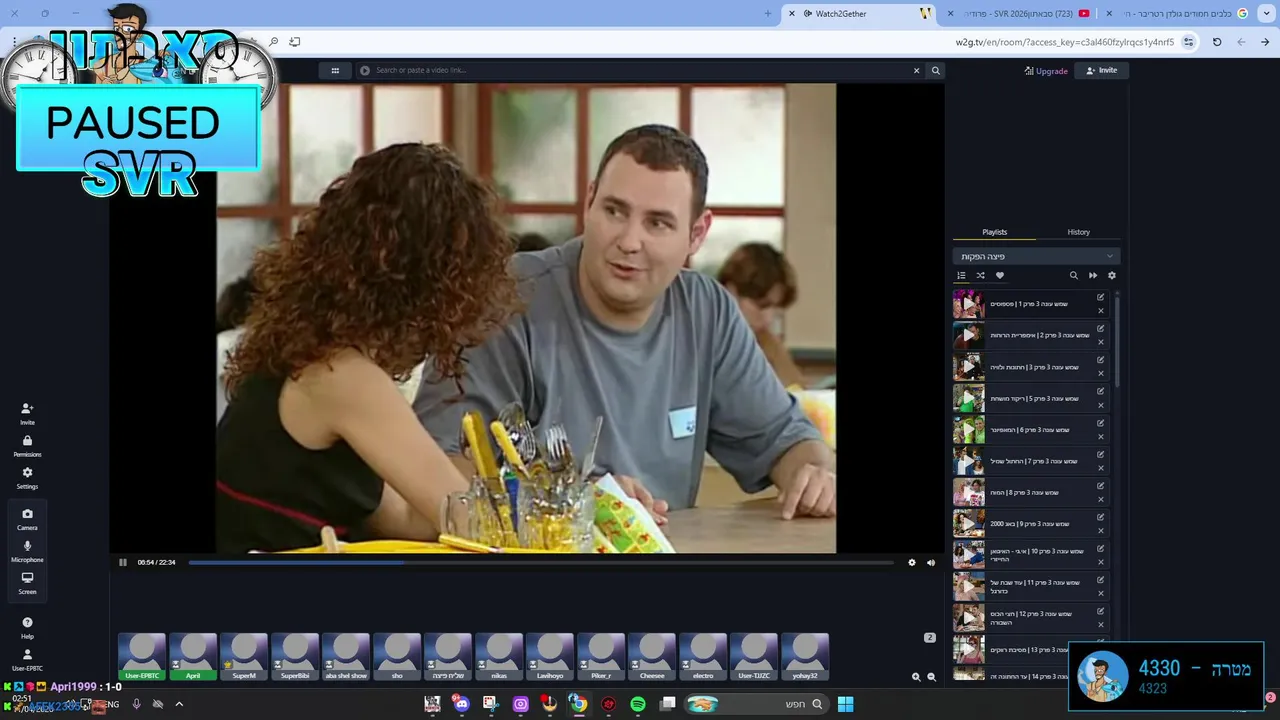The height and width of the screenshot is (720, 1280).
Task: Mute the video player volume
Action: (931, 562)
